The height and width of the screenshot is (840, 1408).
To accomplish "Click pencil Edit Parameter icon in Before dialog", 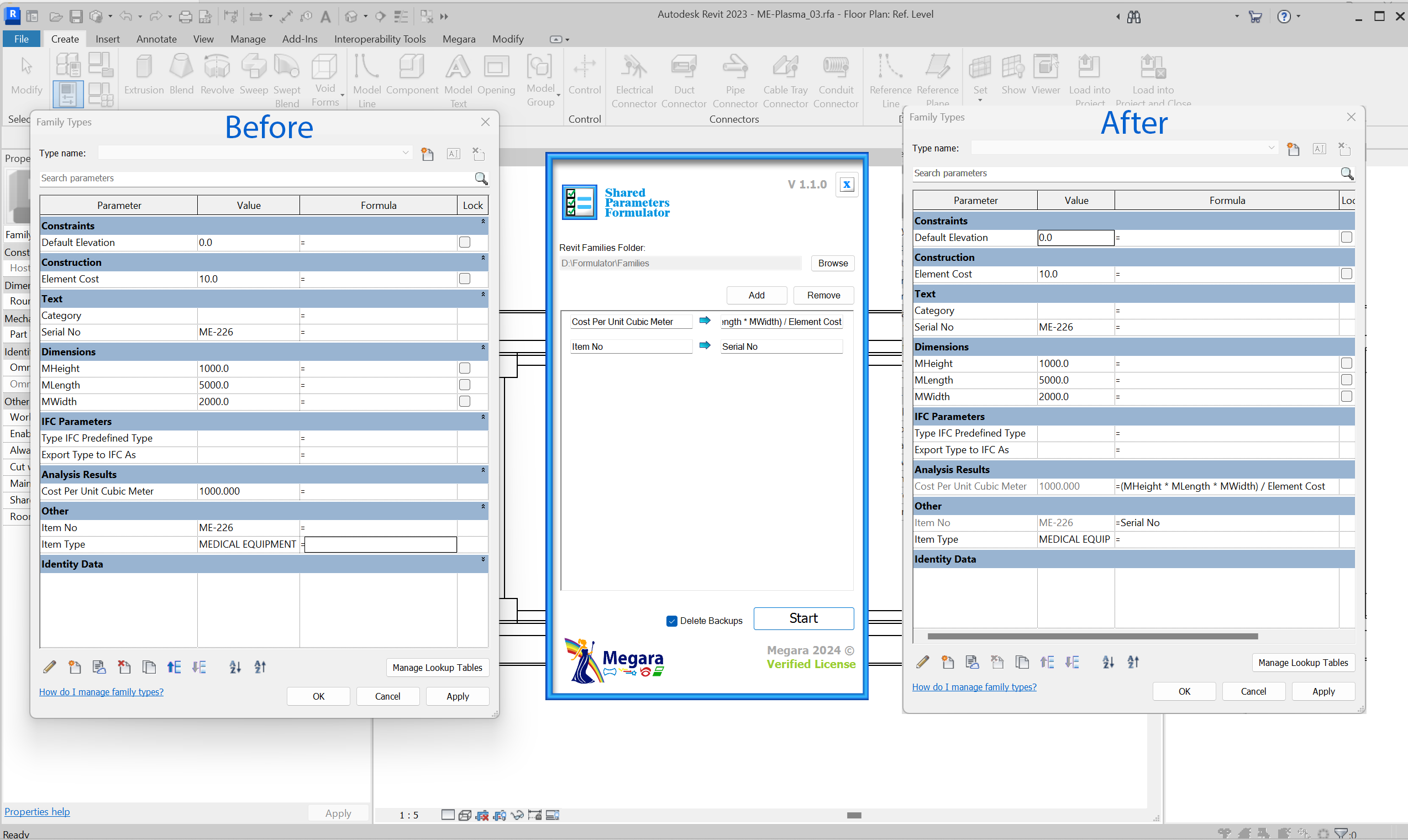I will pos(50,667).
